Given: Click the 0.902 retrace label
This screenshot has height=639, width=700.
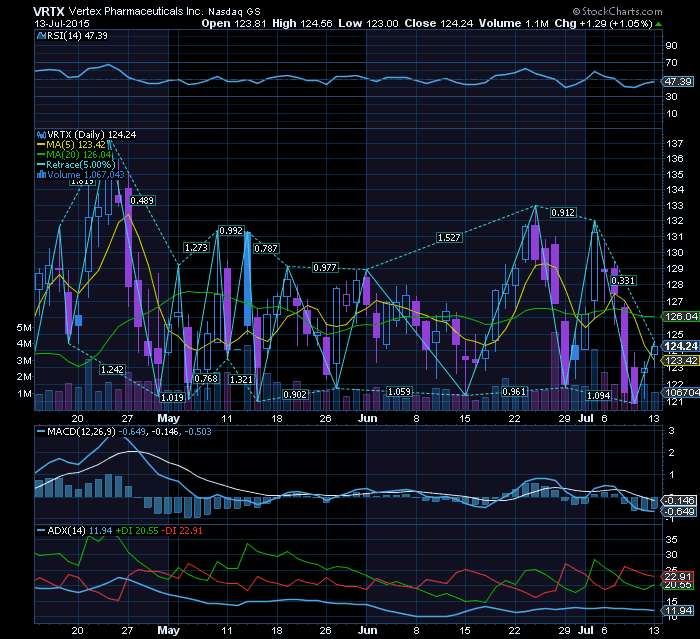Looking at the screenshot, I should tap(295, 395).
